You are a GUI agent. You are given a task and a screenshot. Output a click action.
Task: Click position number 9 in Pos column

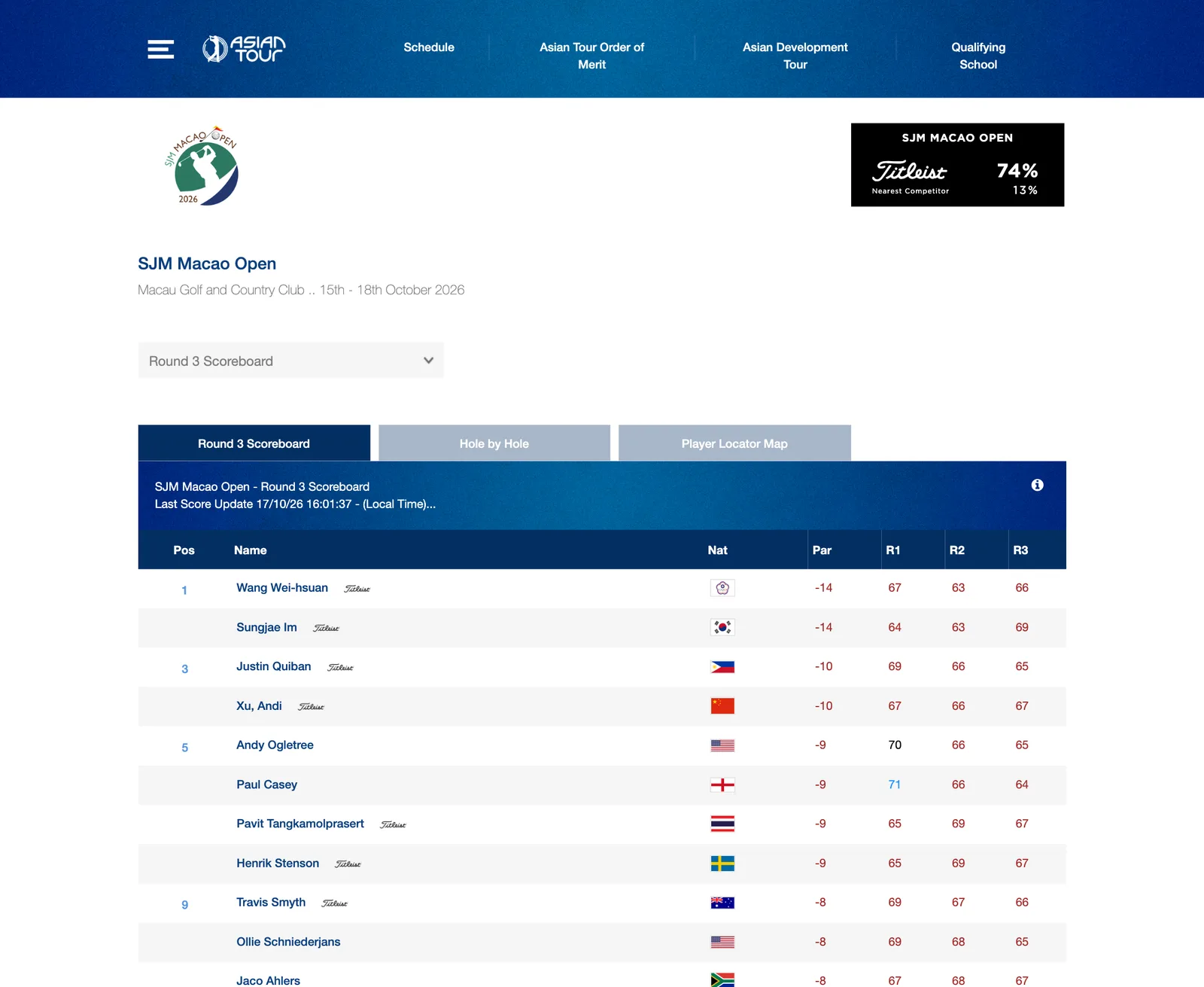tap(185, 905)
